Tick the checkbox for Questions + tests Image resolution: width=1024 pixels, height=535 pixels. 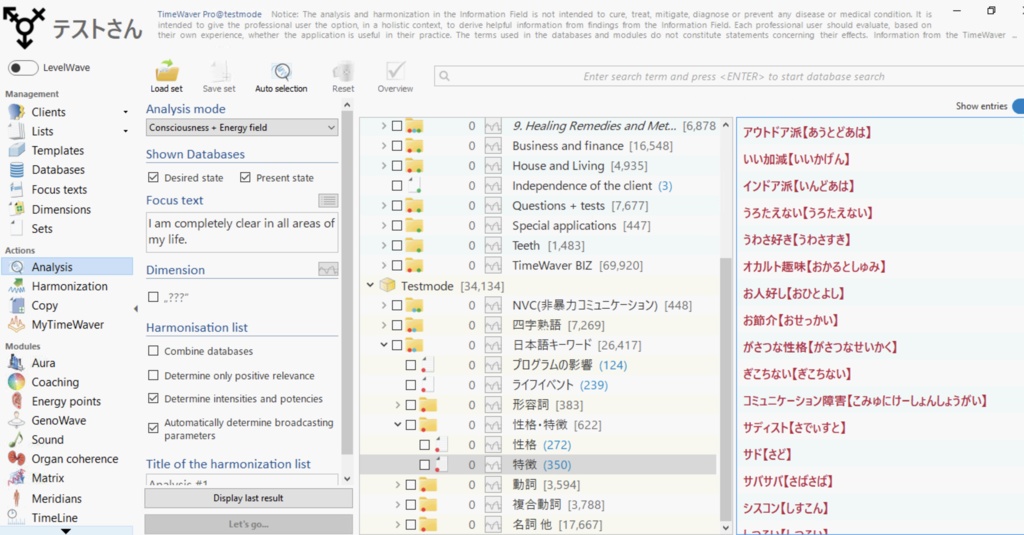397,206
